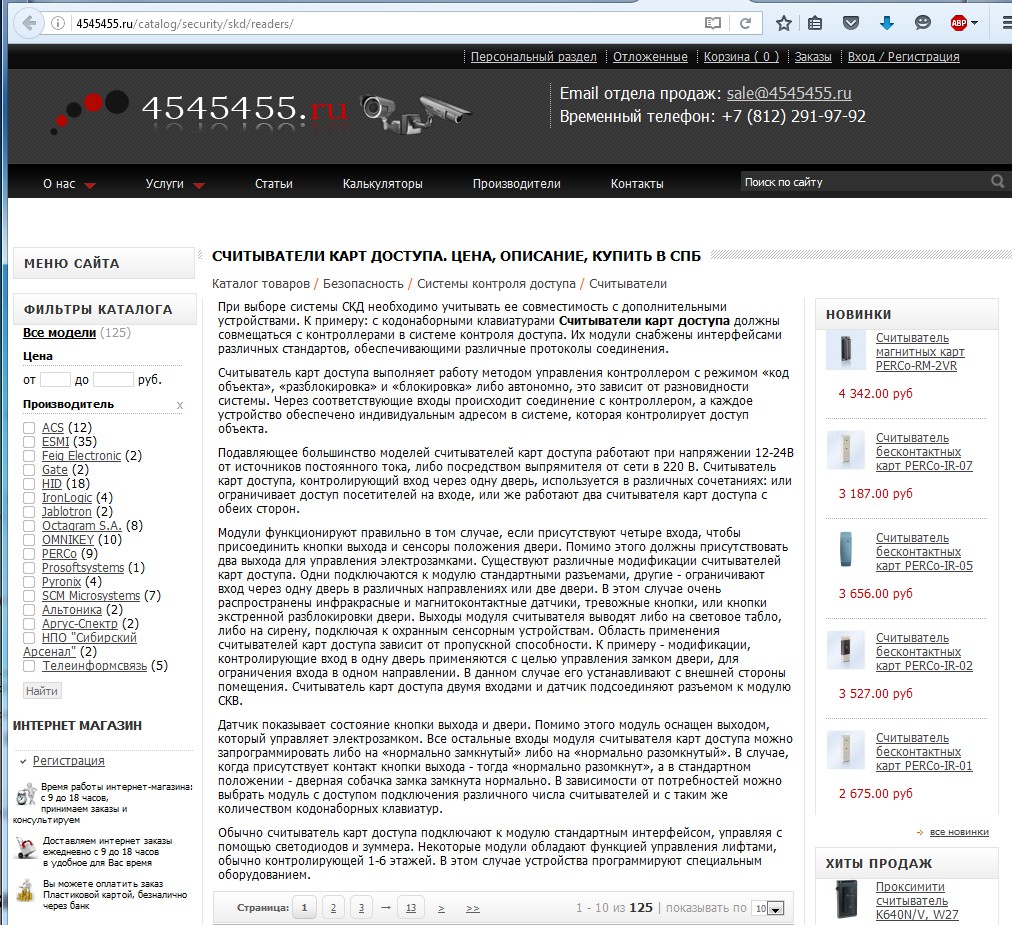Click the 4545455.ru site logo
The image size is (1012, 925).
pos(245,108)
